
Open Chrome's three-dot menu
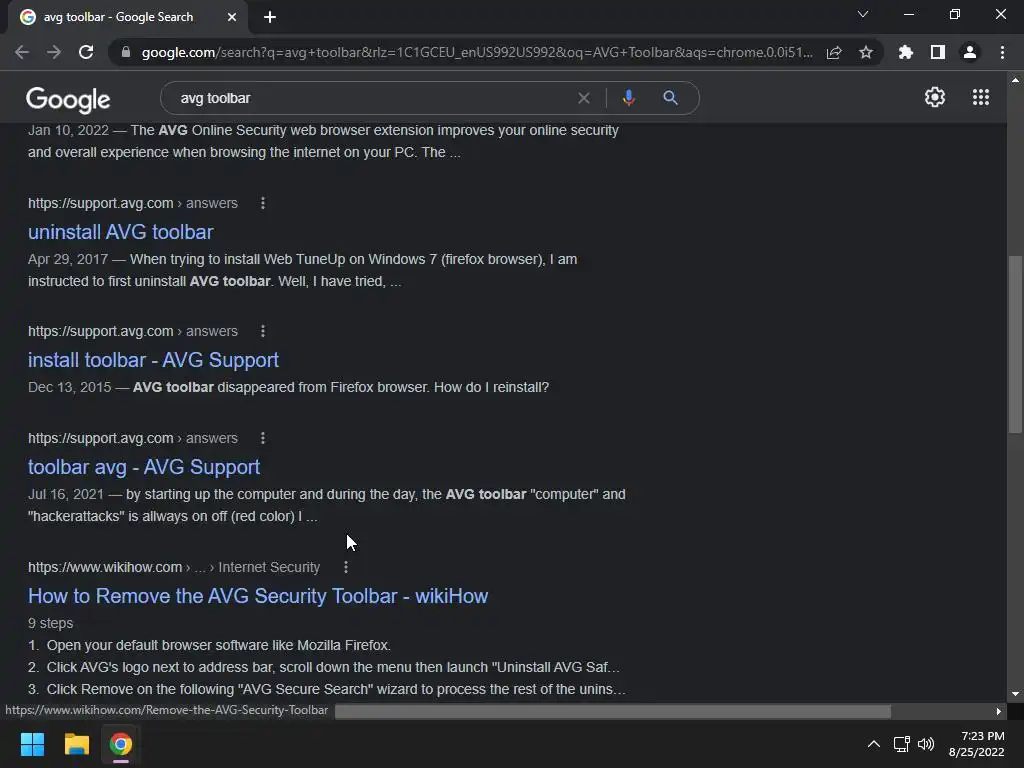pos(1002,52)
